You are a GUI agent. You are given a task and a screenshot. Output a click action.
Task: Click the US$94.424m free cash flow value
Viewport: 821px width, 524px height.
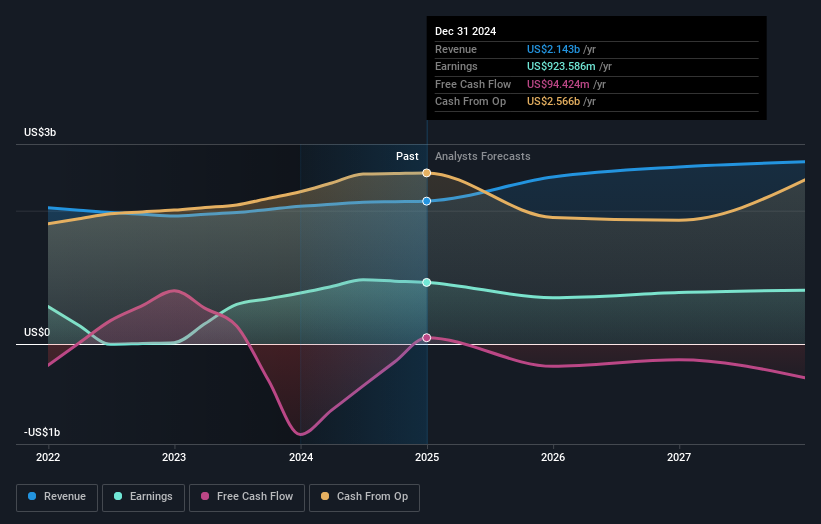click(x=558, y=84)
